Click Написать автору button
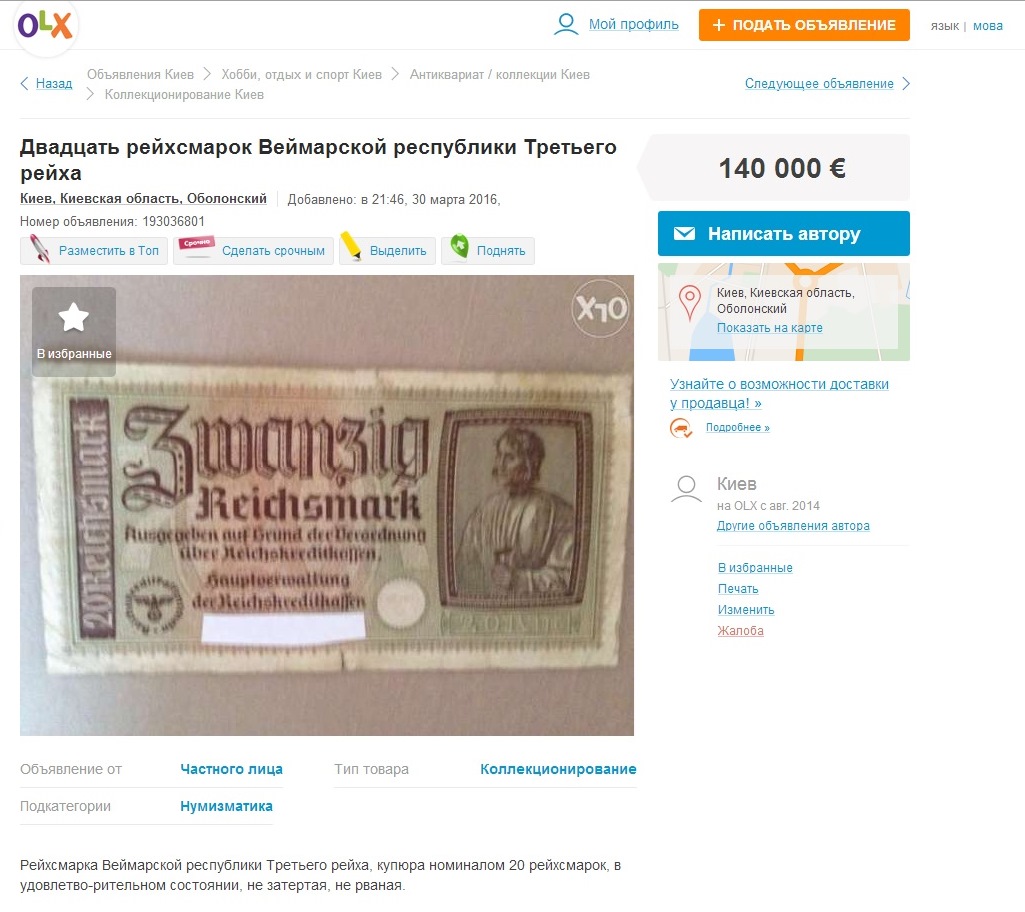Image resolution: width=1025 pixels, height=912 pixels. click(x=784, y=233)
